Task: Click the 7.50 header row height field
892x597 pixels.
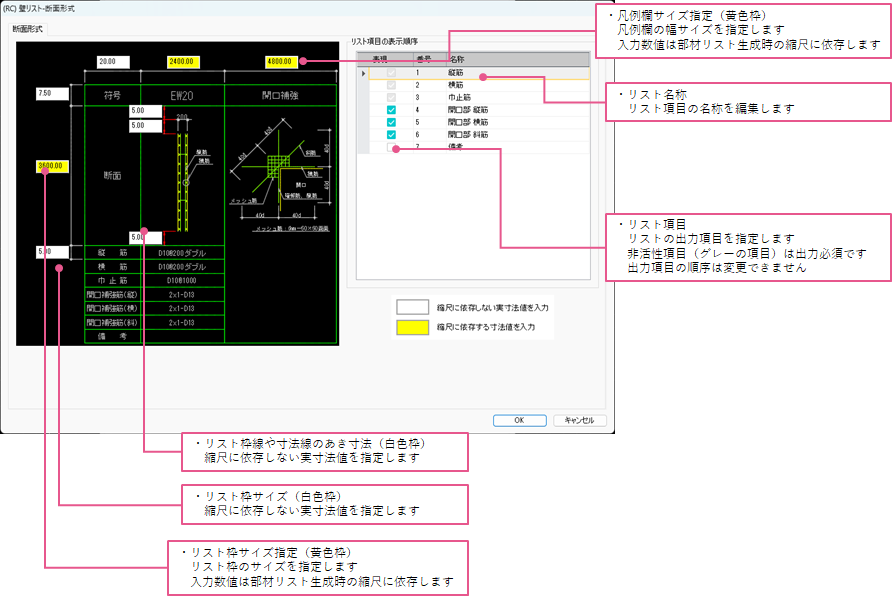Action: [53, 93]
